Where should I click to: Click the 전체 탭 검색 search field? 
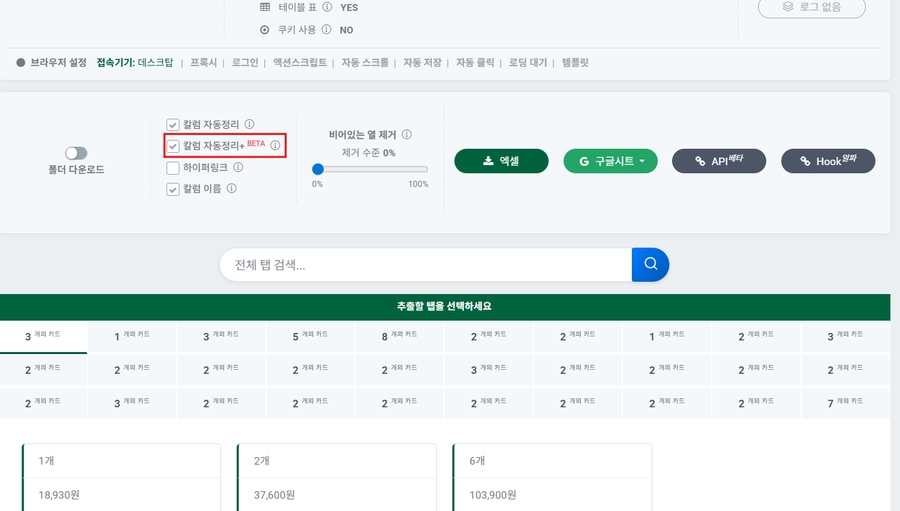tap(425, 265)
